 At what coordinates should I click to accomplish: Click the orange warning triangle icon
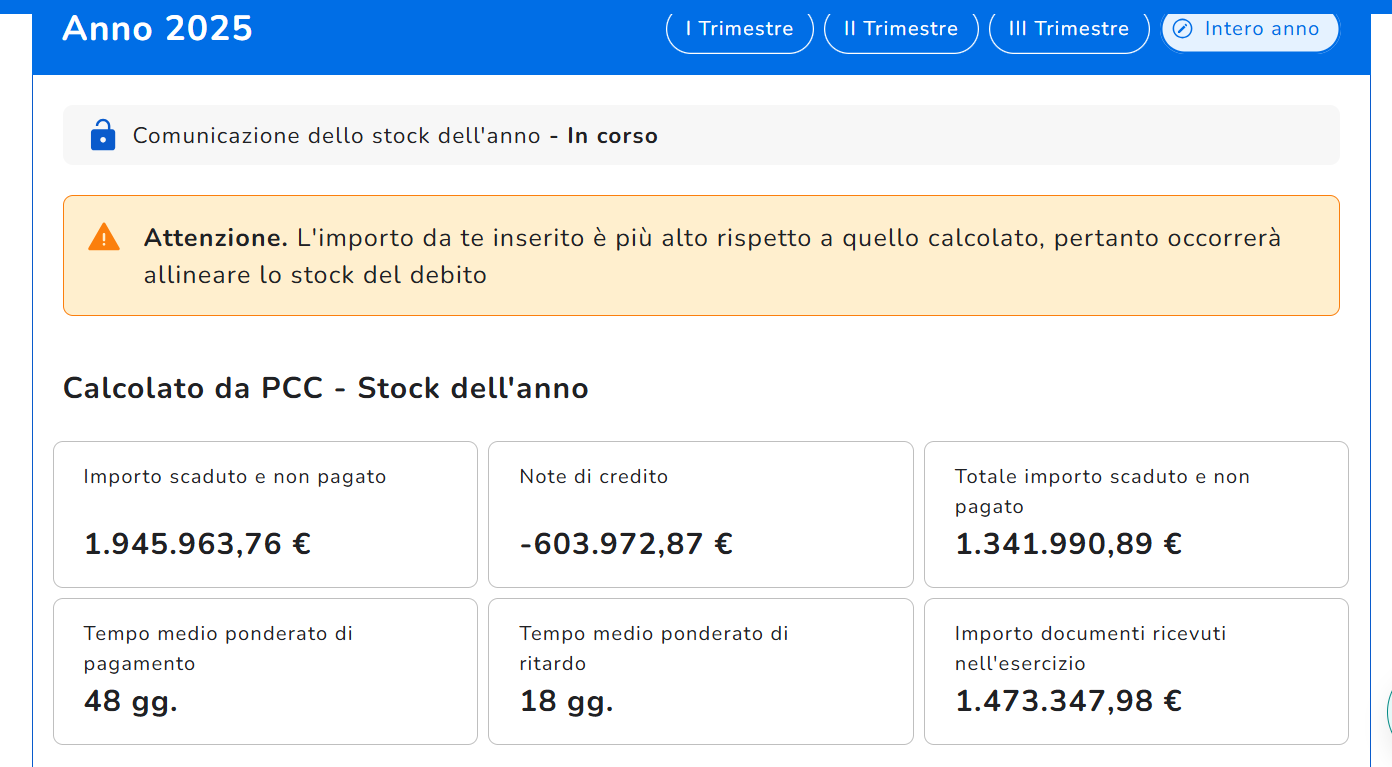pyautogui.click(x=104, y=238)
